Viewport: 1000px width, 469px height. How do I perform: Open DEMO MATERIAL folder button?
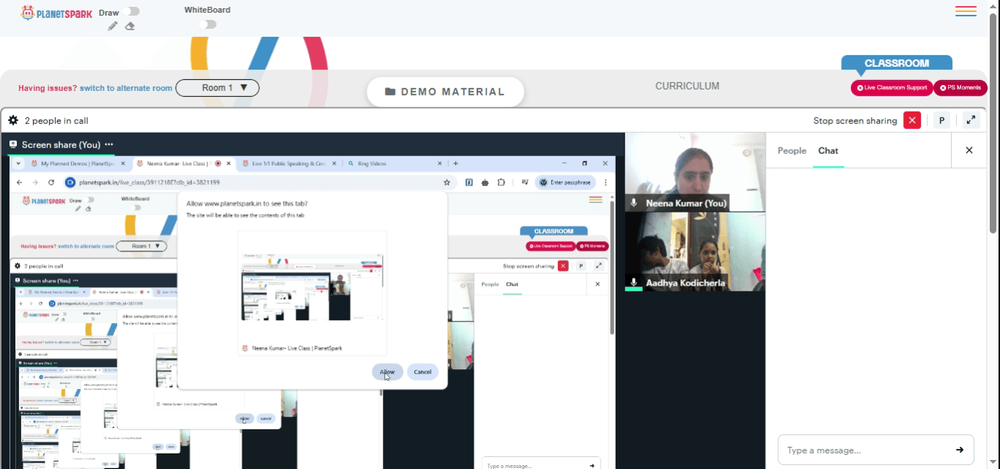pyautogui.click(x=445, y=92)
